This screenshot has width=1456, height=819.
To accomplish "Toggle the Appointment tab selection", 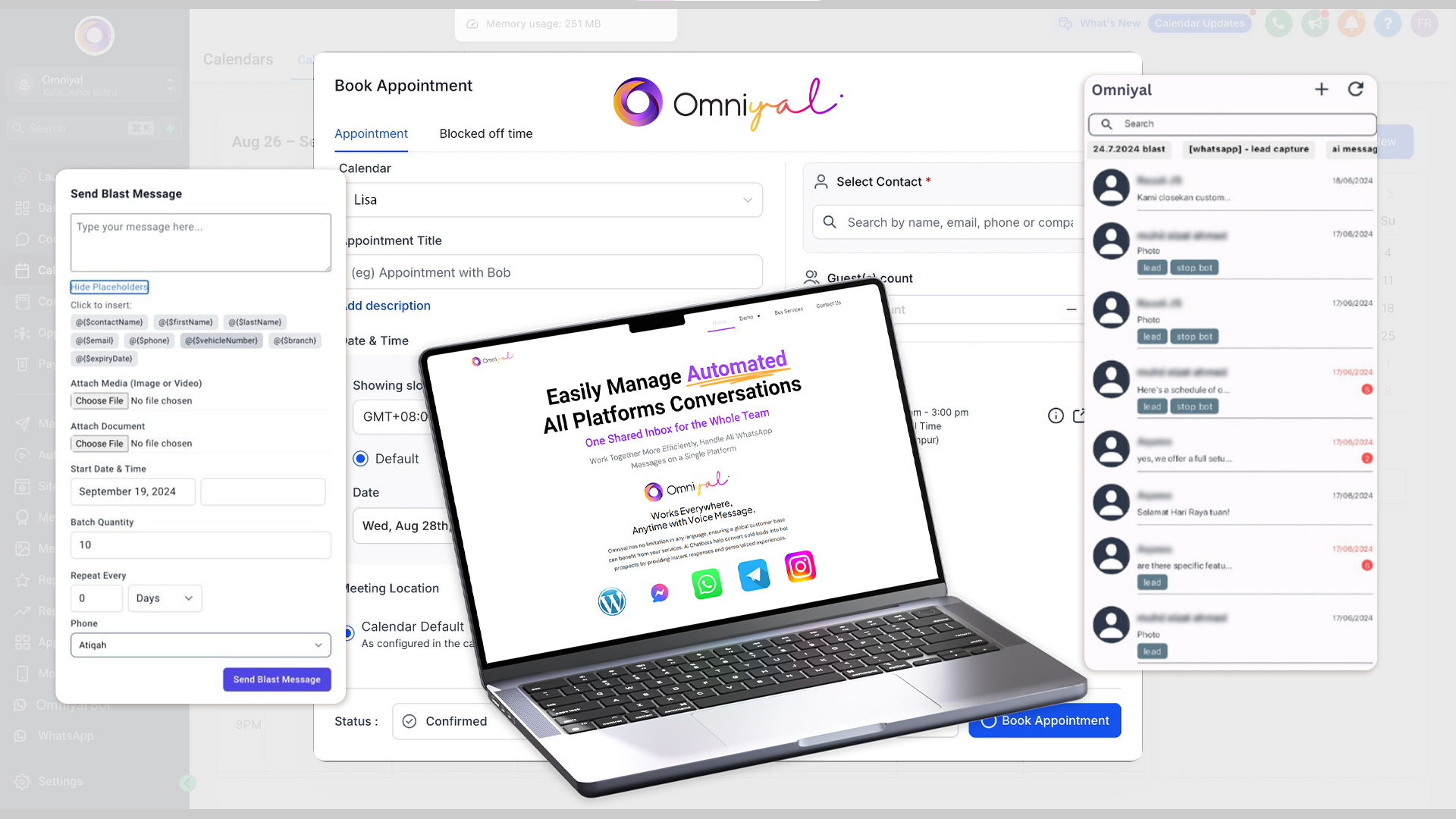I will pos(371,133).
